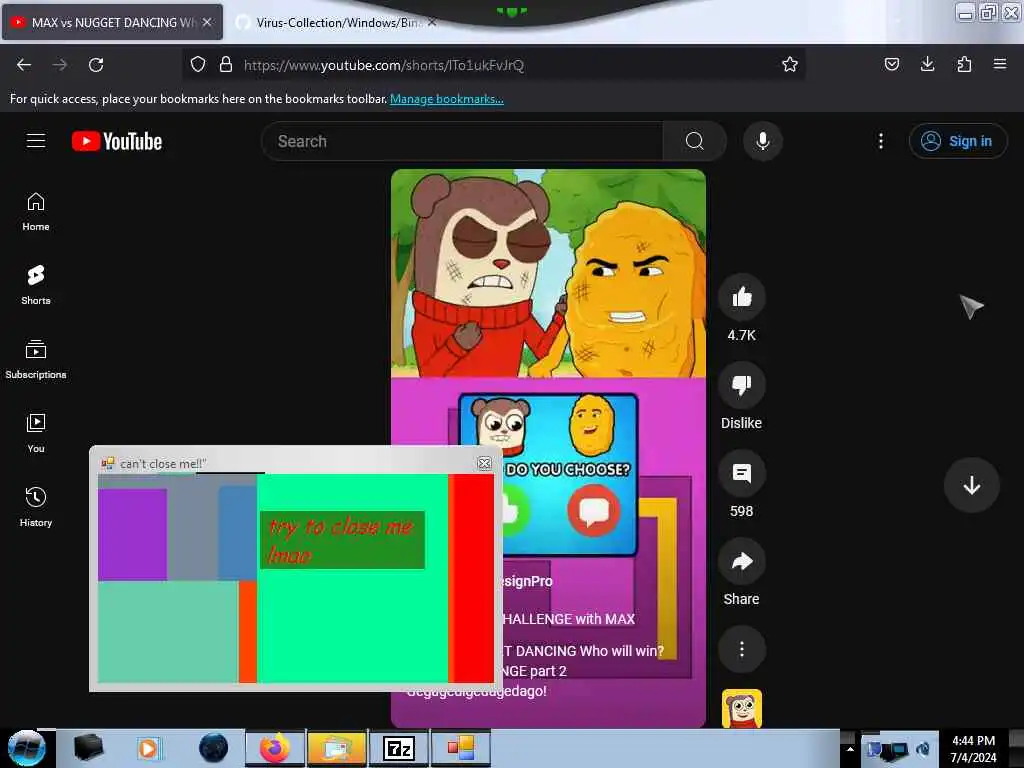Click the try to close me label
This screenshot has width=1024, height=768.
pos(342,540)
